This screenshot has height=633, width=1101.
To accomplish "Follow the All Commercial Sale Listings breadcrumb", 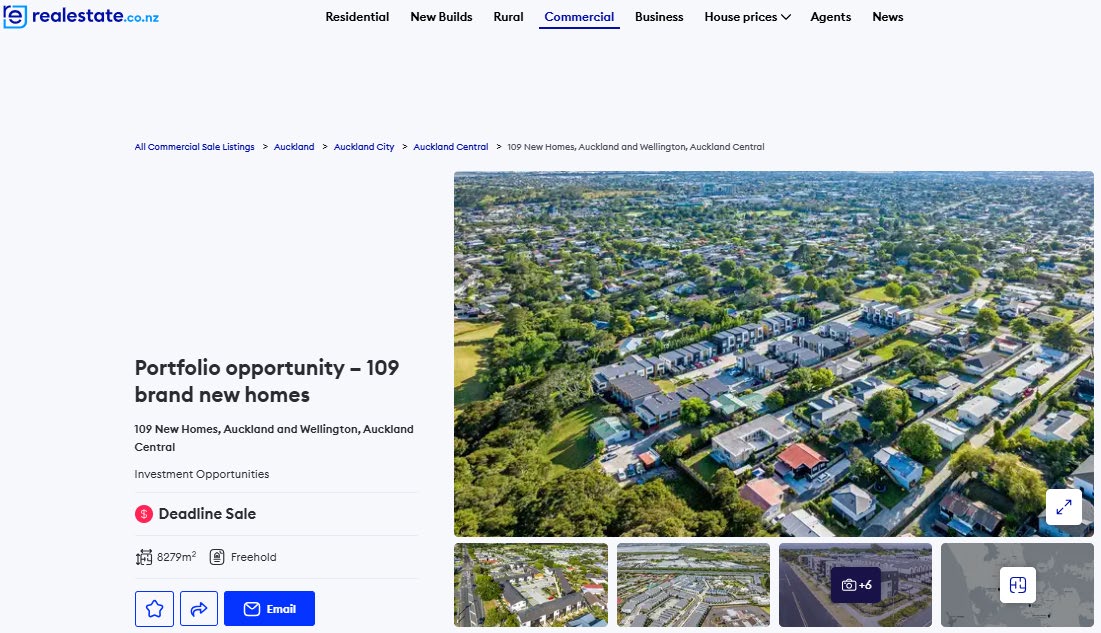I will point(195,147).
